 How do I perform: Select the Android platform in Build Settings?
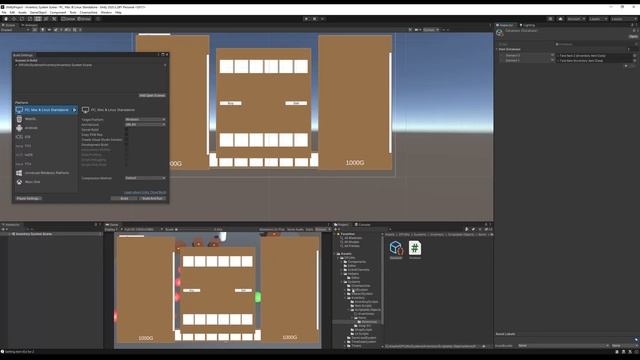[46, 128]
